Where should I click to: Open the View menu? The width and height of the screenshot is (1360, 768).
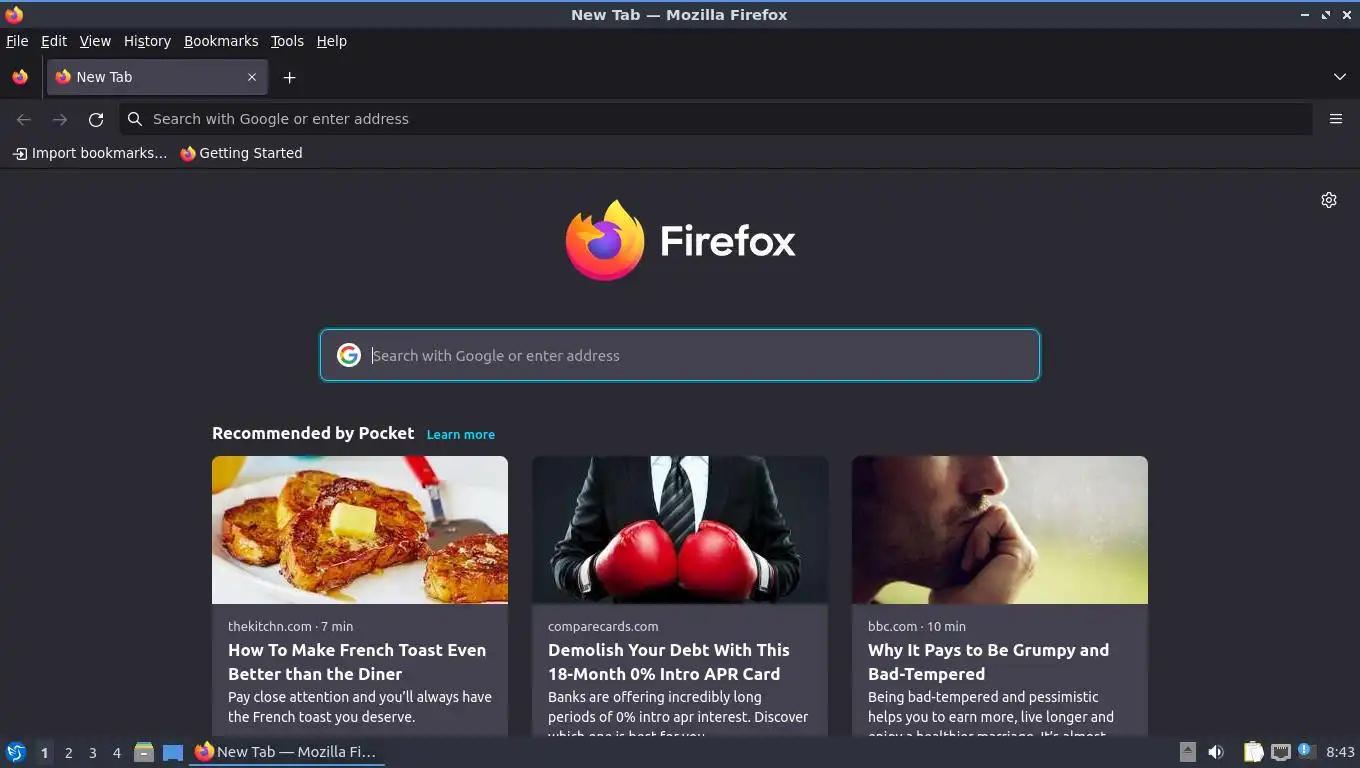pos(95,41)
